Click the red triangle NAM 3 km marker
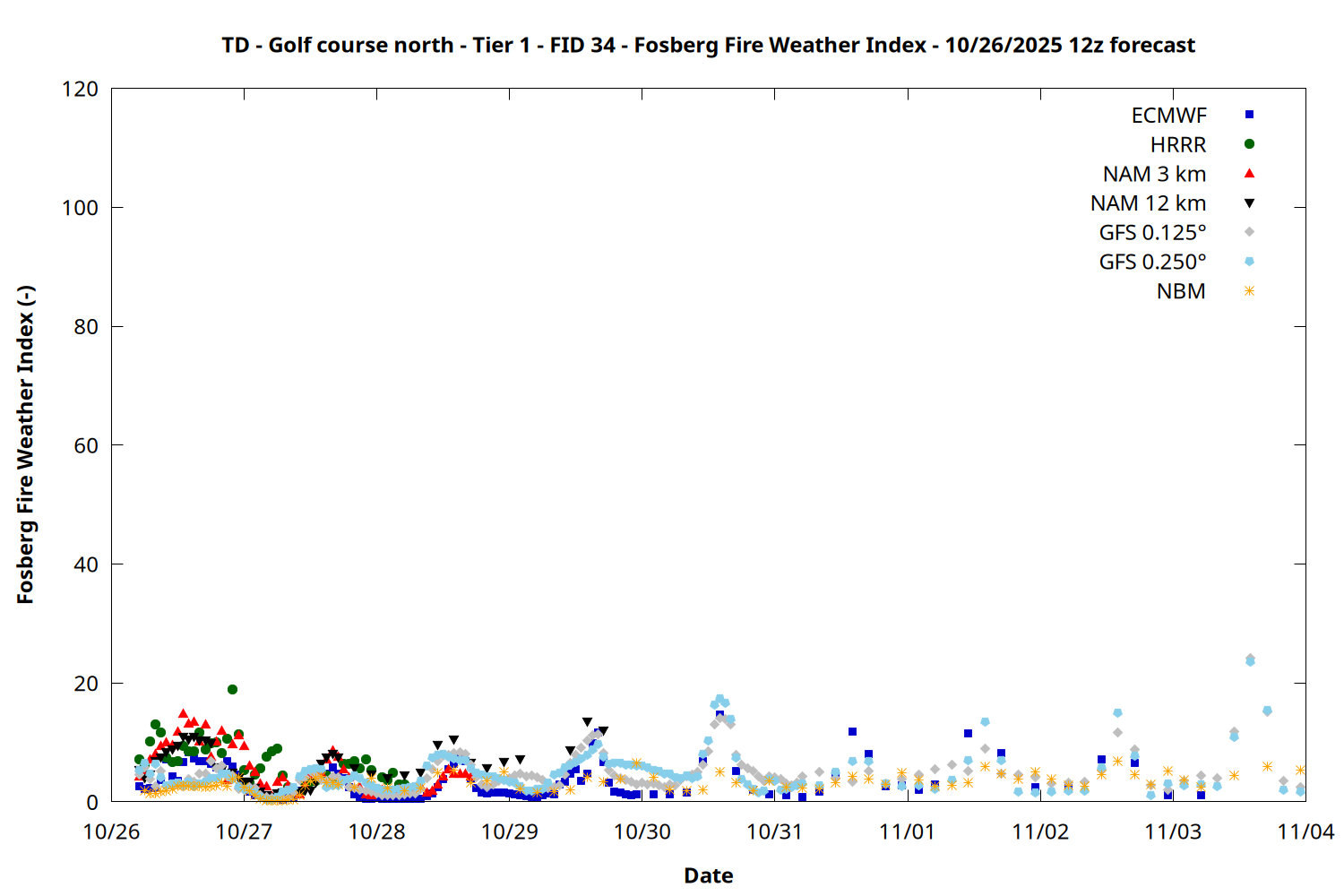The image size is (1344, 896). coord(1249,174)
